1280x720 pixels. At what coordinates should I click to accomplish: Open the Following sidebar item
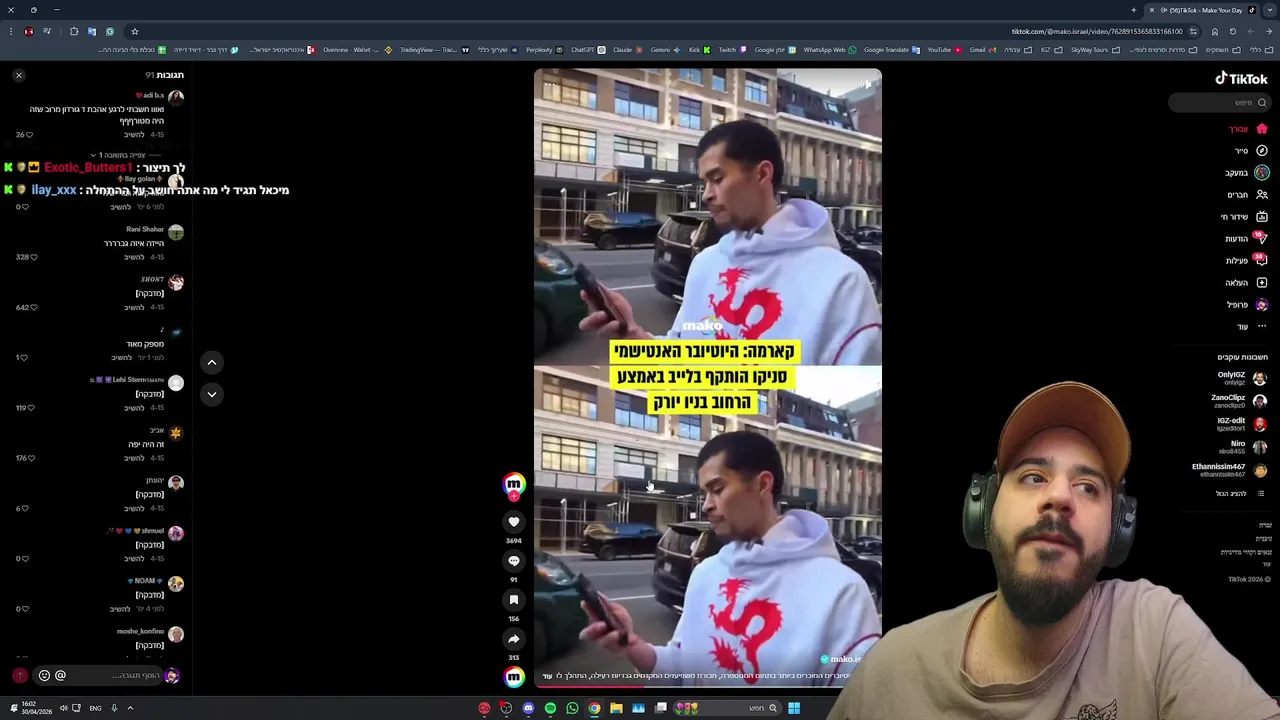click(x=1247, y=173)
